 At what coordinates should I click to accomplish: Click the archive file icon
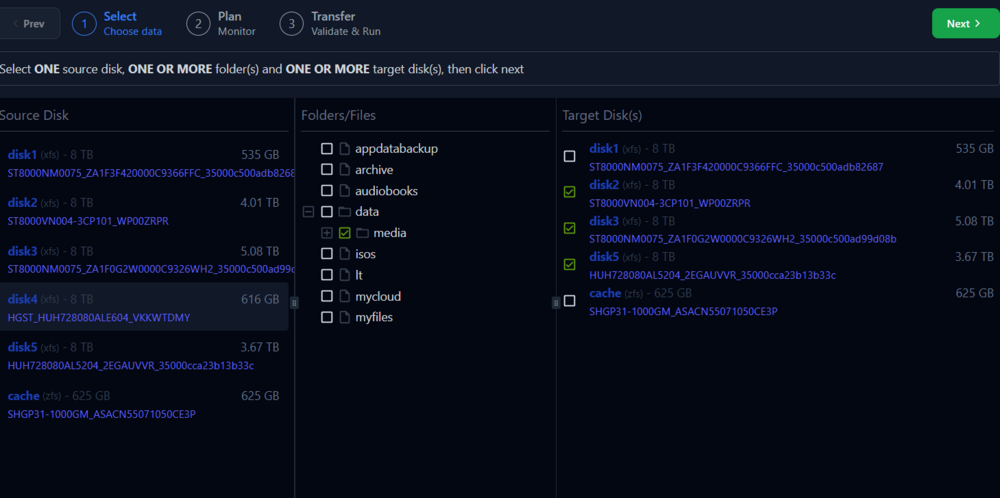click(344, 170)
